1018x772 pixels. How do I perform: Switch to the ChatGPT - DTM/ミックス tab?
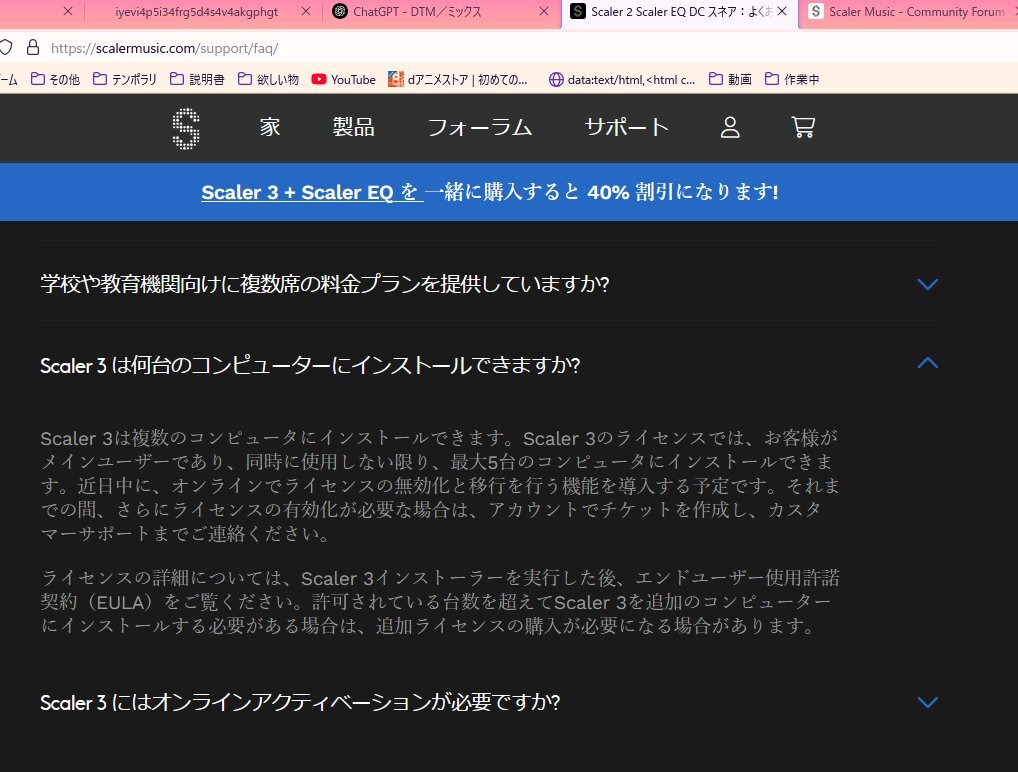[x=441, y=12]
